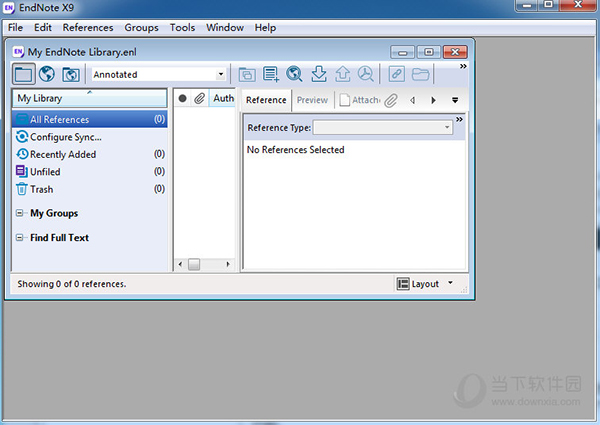Open reference panel options dropdown arrow
600x425 pixels.
[455, 100]
